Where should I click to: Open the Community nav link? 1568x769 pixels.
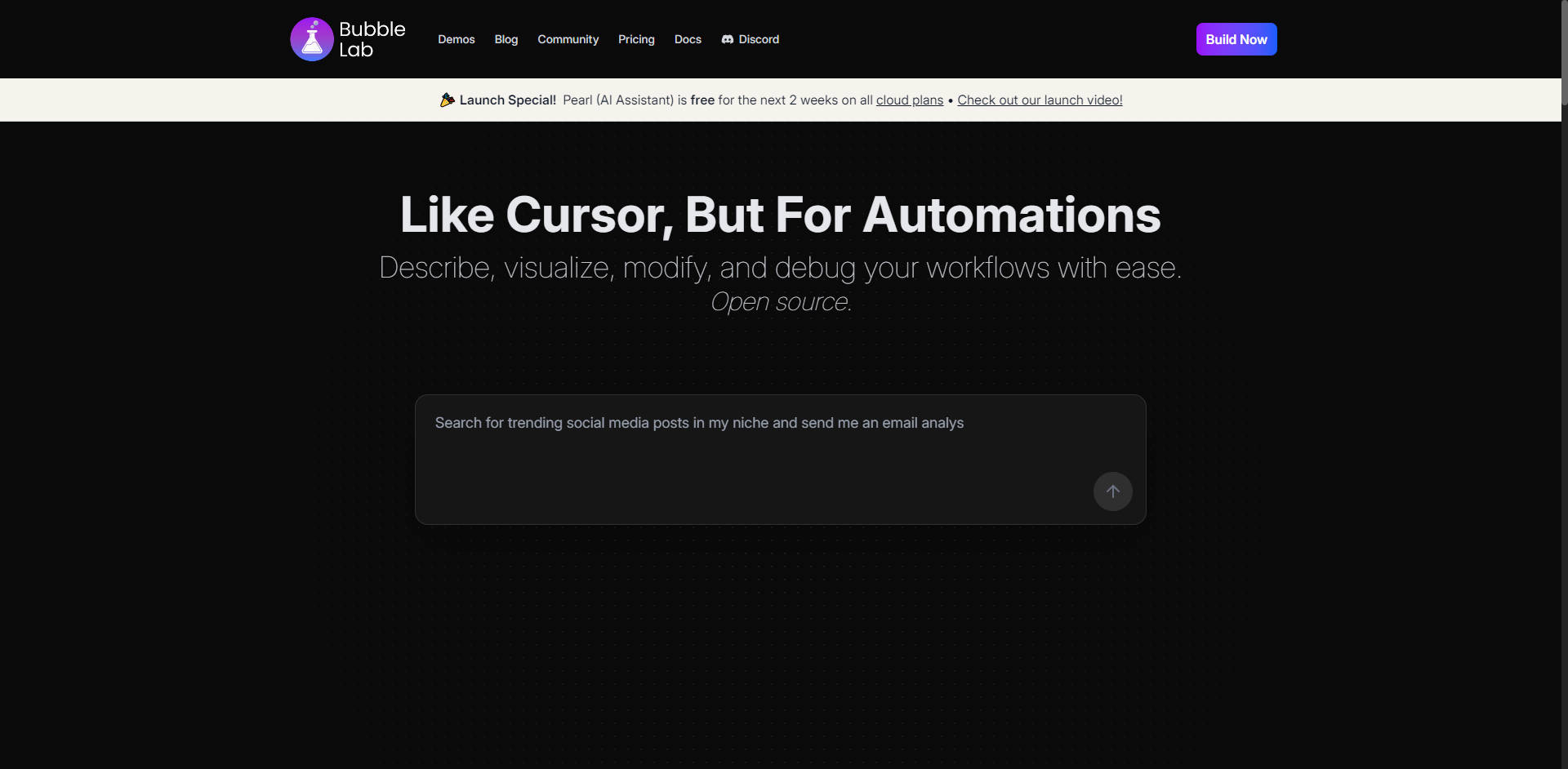tap(568, 39)
